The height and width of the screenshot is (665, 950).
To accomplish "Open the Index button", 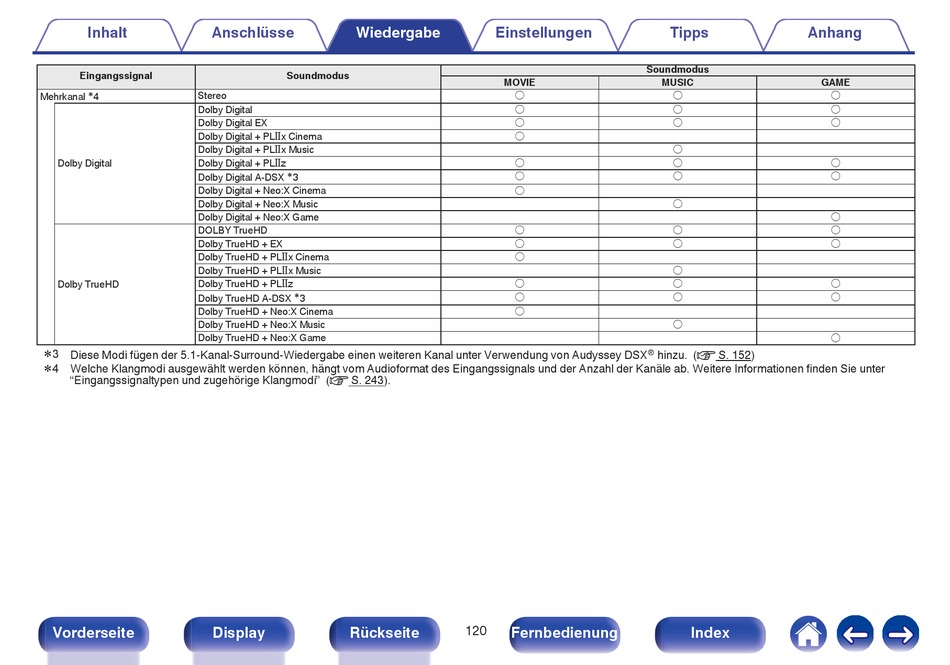I will tap(709, 633).
